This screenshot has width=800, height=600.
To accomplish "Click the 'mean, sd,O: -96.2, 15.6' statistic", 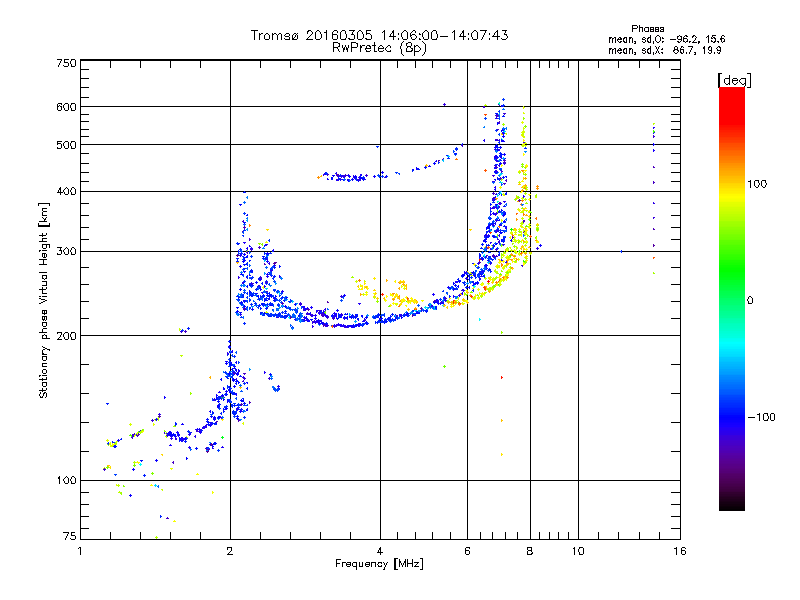I will pos(666,39).
